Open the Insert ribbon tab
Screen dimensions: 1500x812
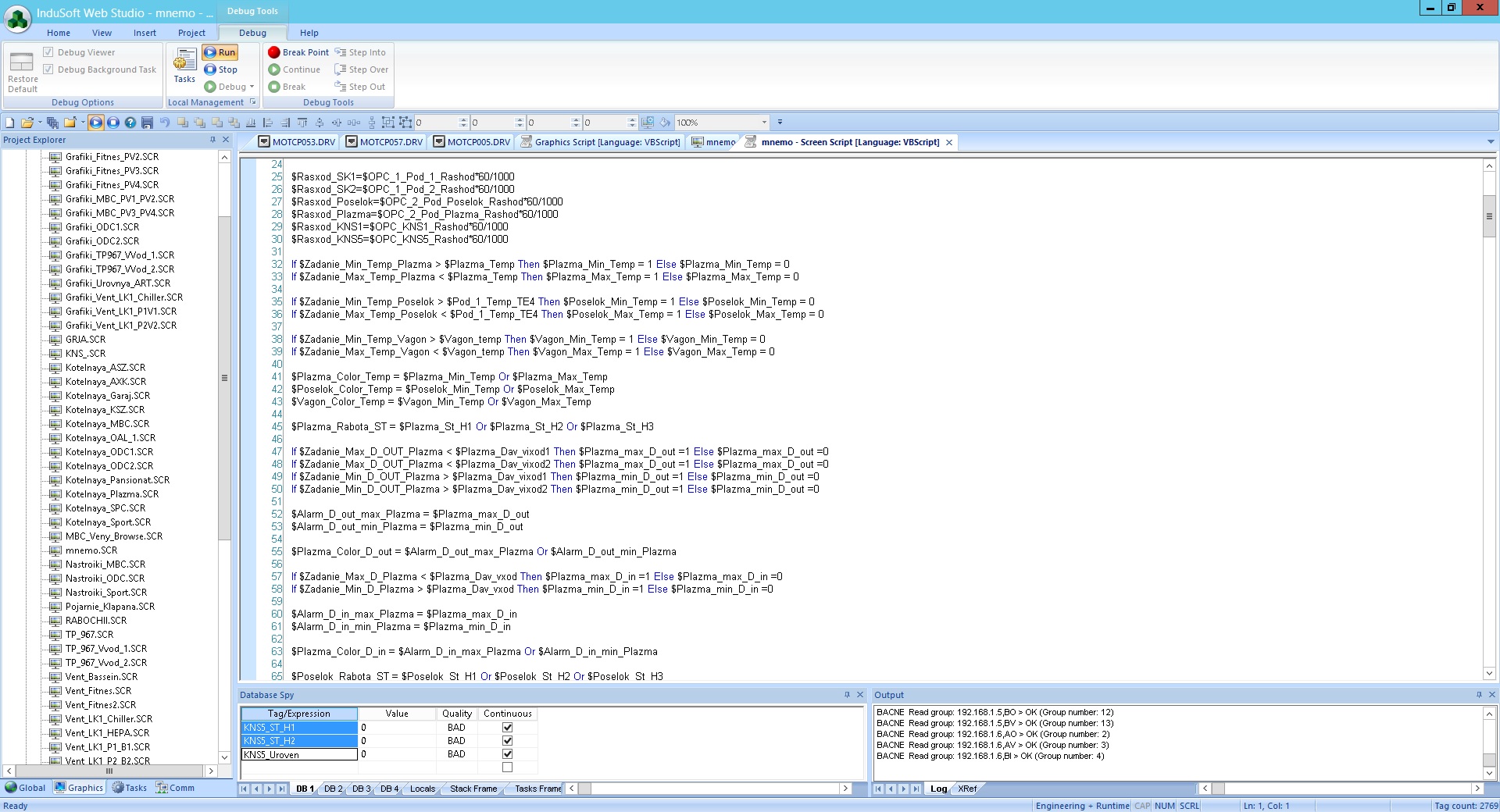pyautogui.click(x=145, y=33)
